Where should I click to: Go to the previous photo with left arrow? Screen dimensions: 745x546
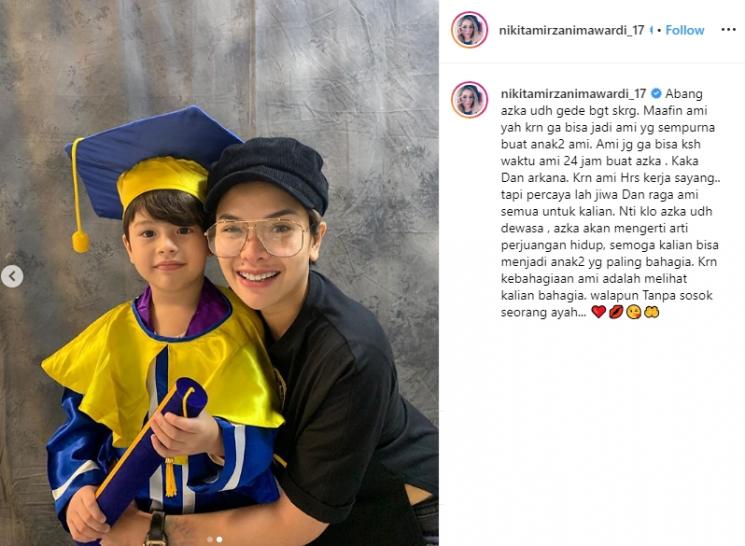pyautogui.click(x=12, y=276)
